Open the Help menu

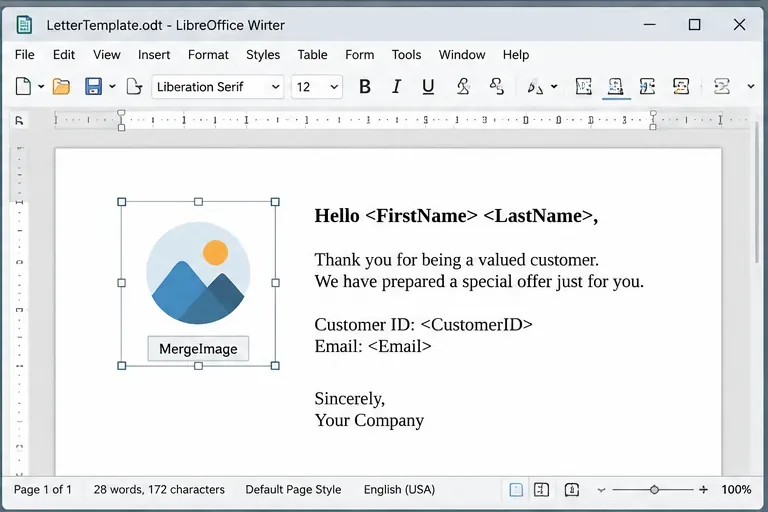point(516,54)
